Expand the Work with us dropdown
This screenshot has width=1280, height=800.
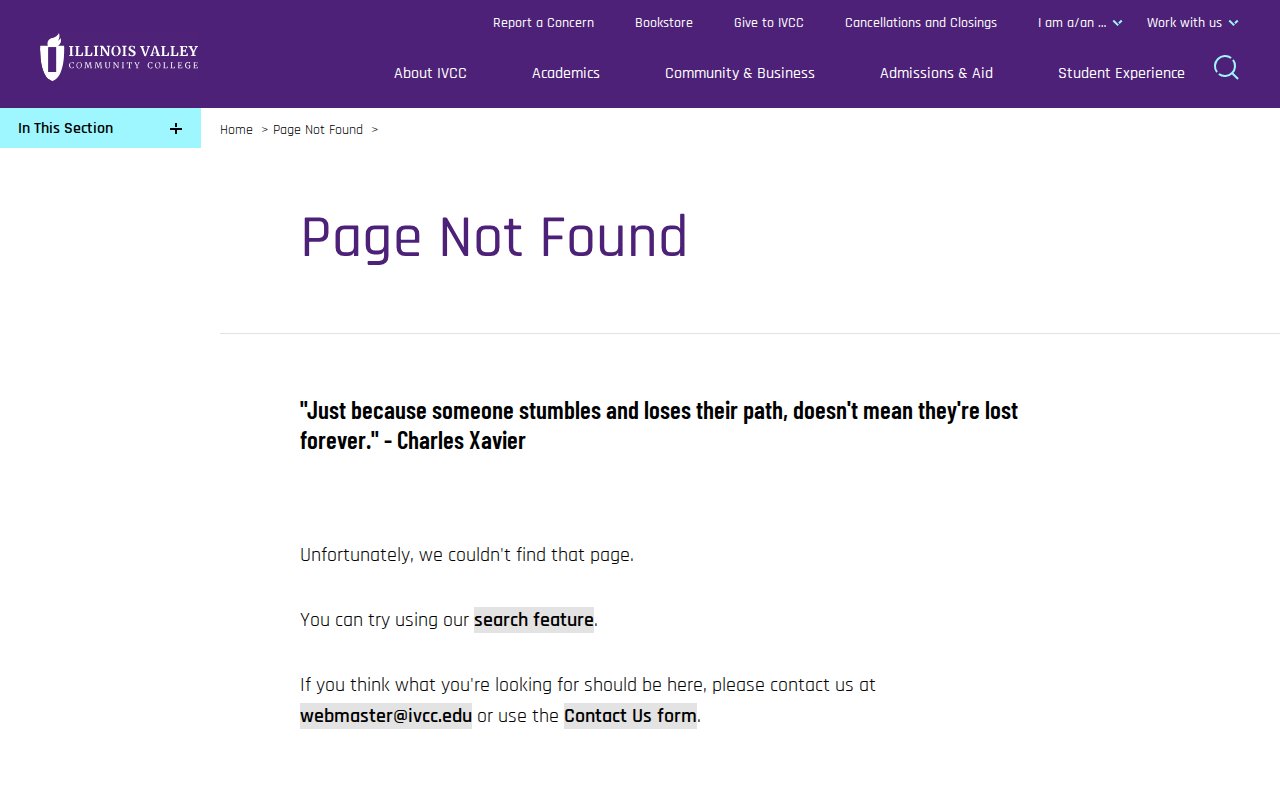pyautogui.click(x=1192, y=23)
